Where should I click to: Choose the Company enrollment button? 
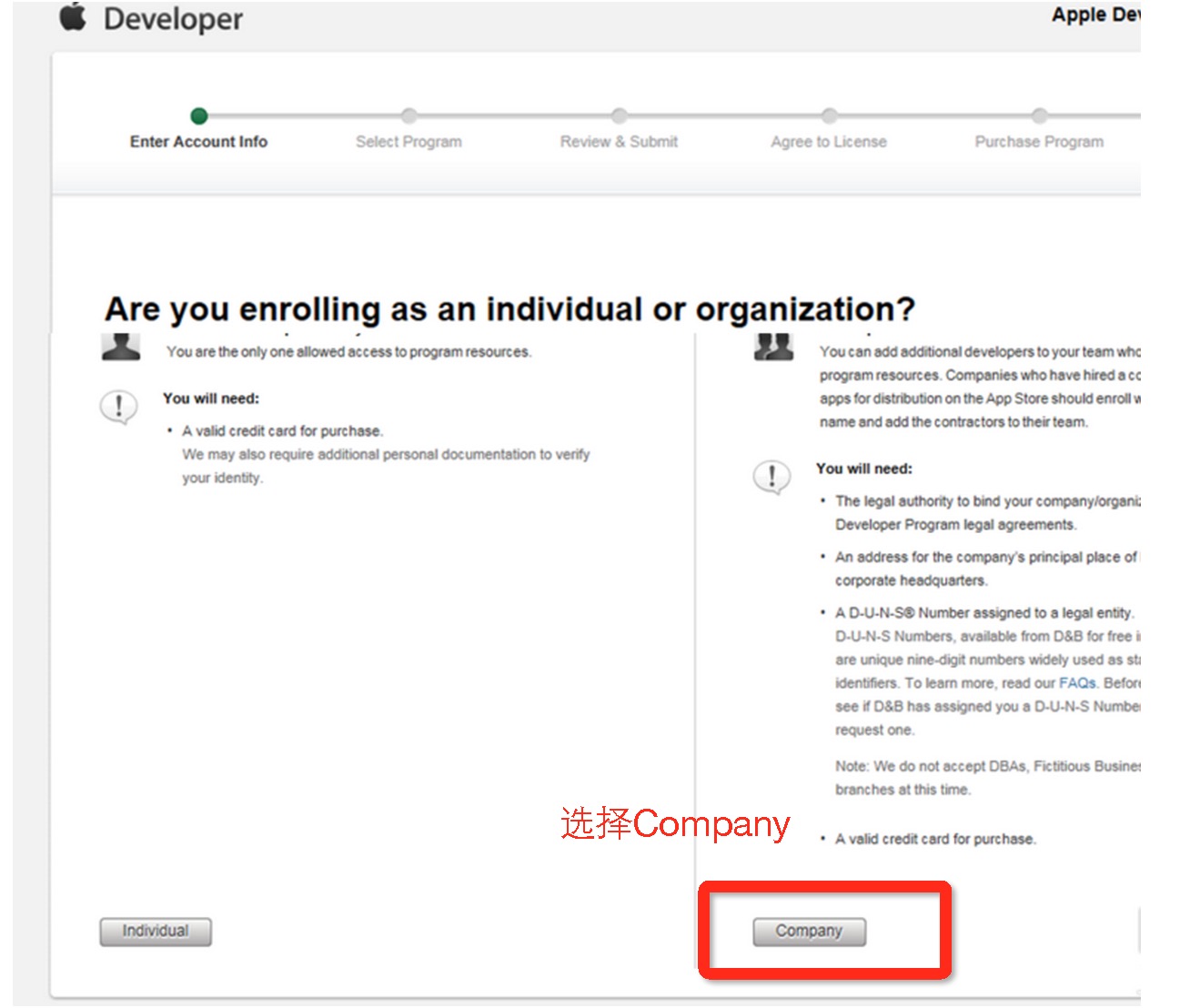(x=809, y=932)
